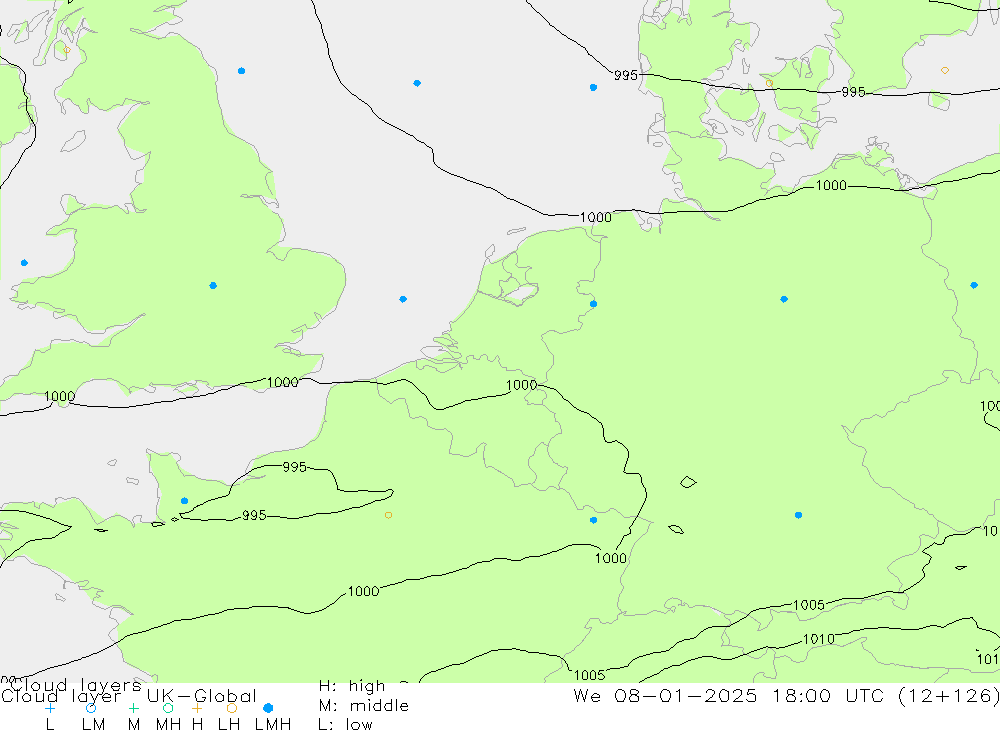Viewport: 1000px width, 733px height.
Task: Select the orange LH marker in northern France
Action: [x=388, y=515]
